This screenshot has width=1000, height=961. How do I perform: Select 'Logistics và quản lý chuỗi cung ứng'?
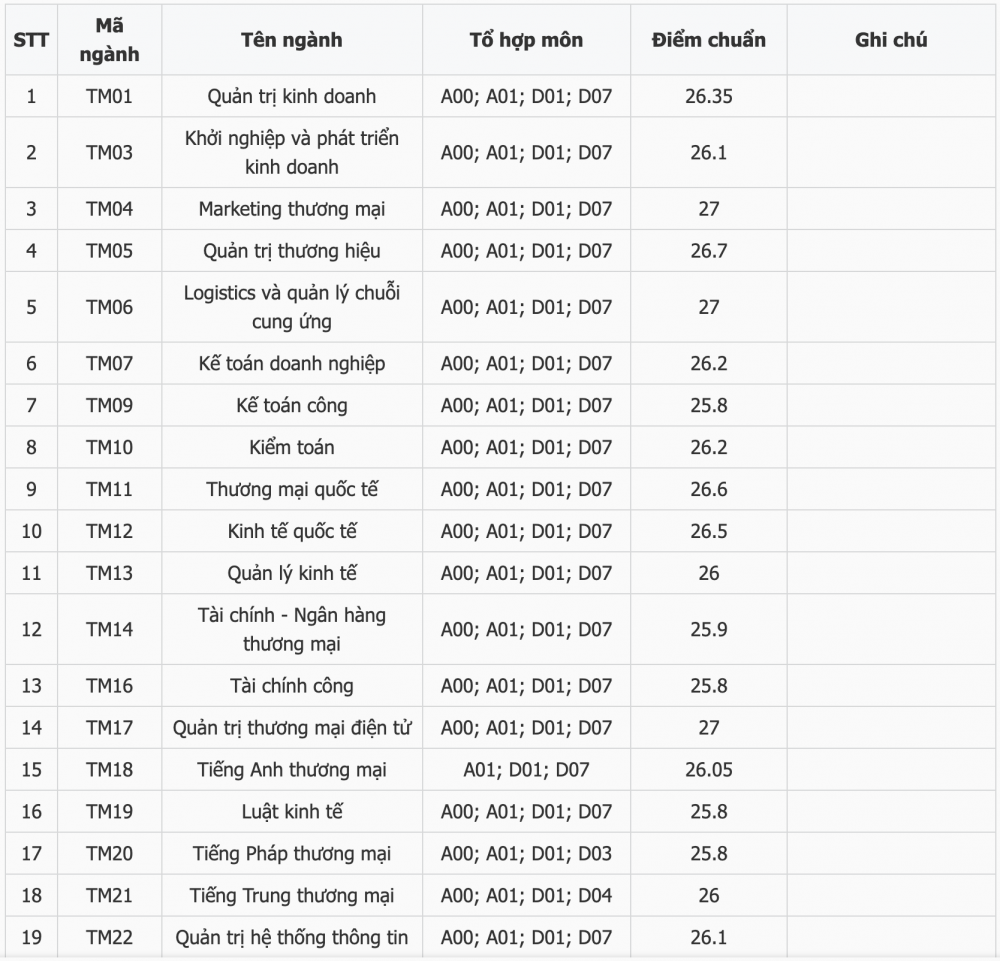(x=291, y=307)
